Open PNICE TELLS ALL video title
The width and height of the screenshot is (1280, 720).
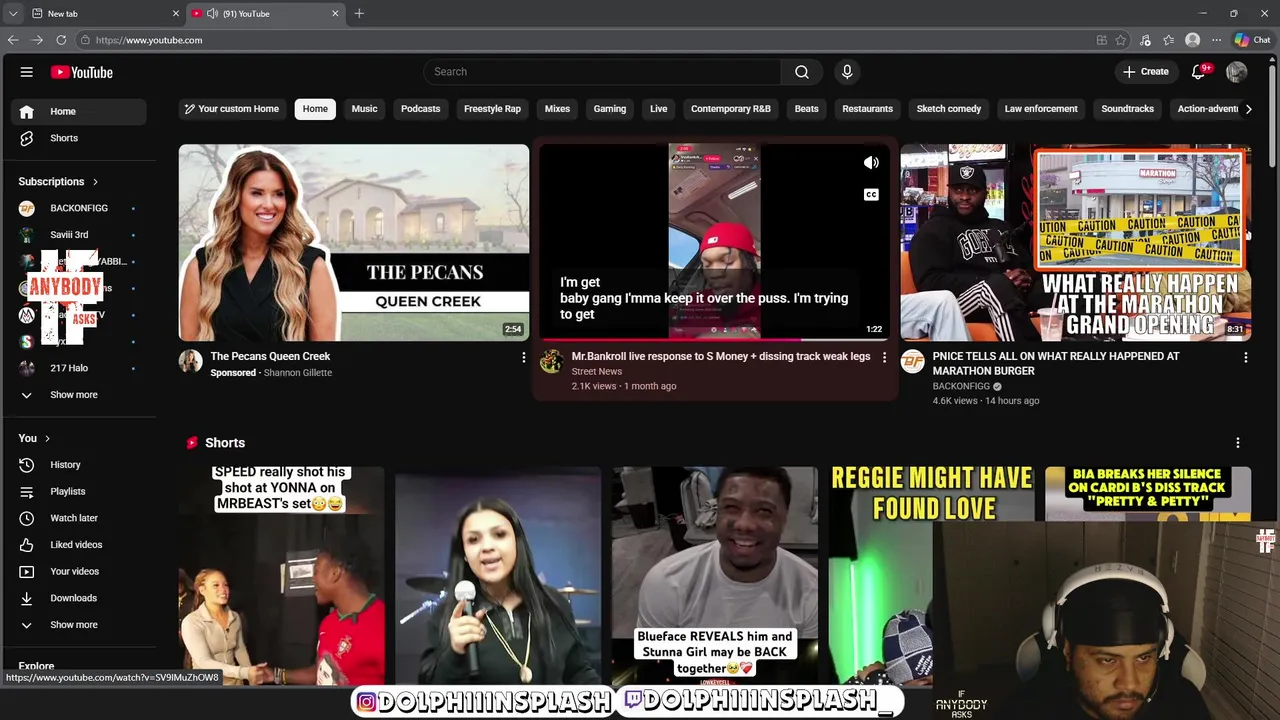tap(1055, 363)
